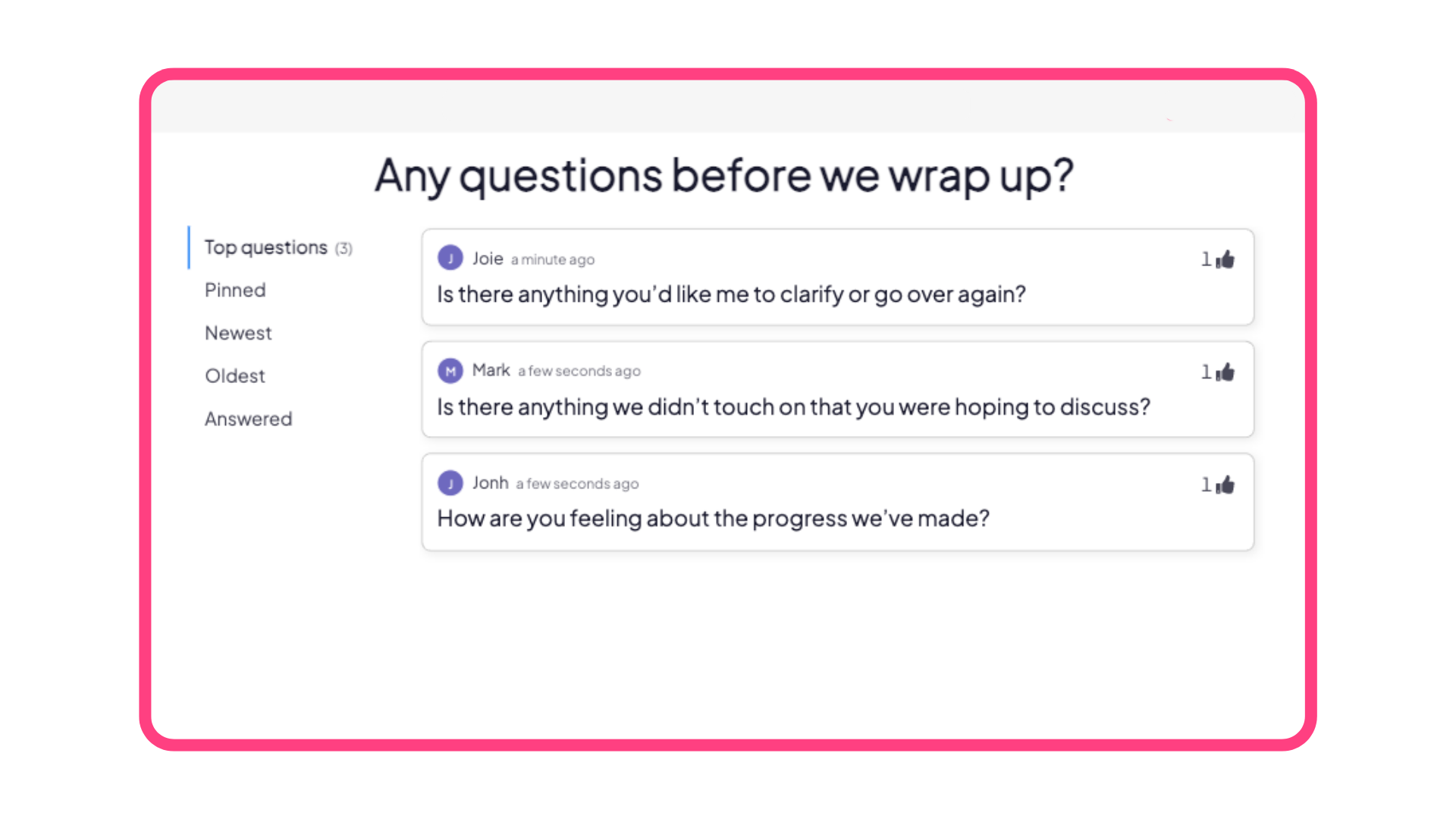This screenshot has height=819, width=1456.
Task: Click Mark's avatar with letter M
Action: (450, 371)
